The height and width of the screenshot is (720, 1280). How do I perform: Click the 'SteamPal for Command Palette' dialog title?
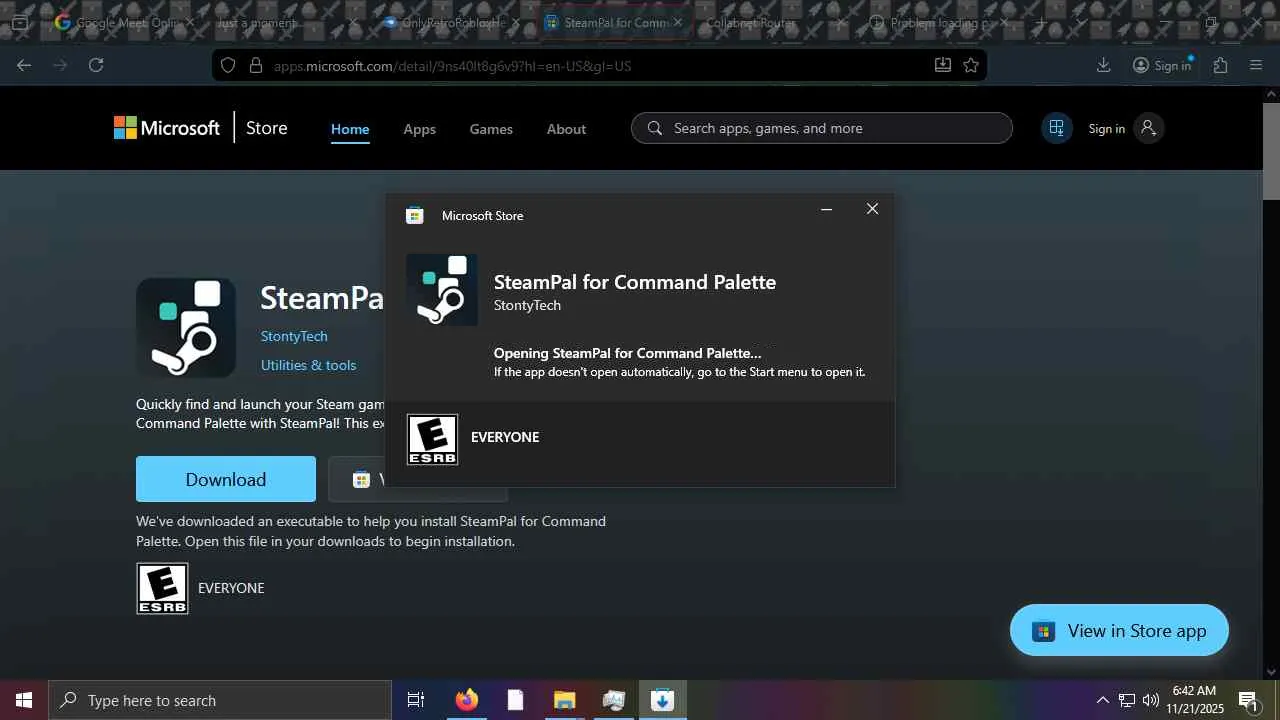pyautogui.click(x=635, y=282)
